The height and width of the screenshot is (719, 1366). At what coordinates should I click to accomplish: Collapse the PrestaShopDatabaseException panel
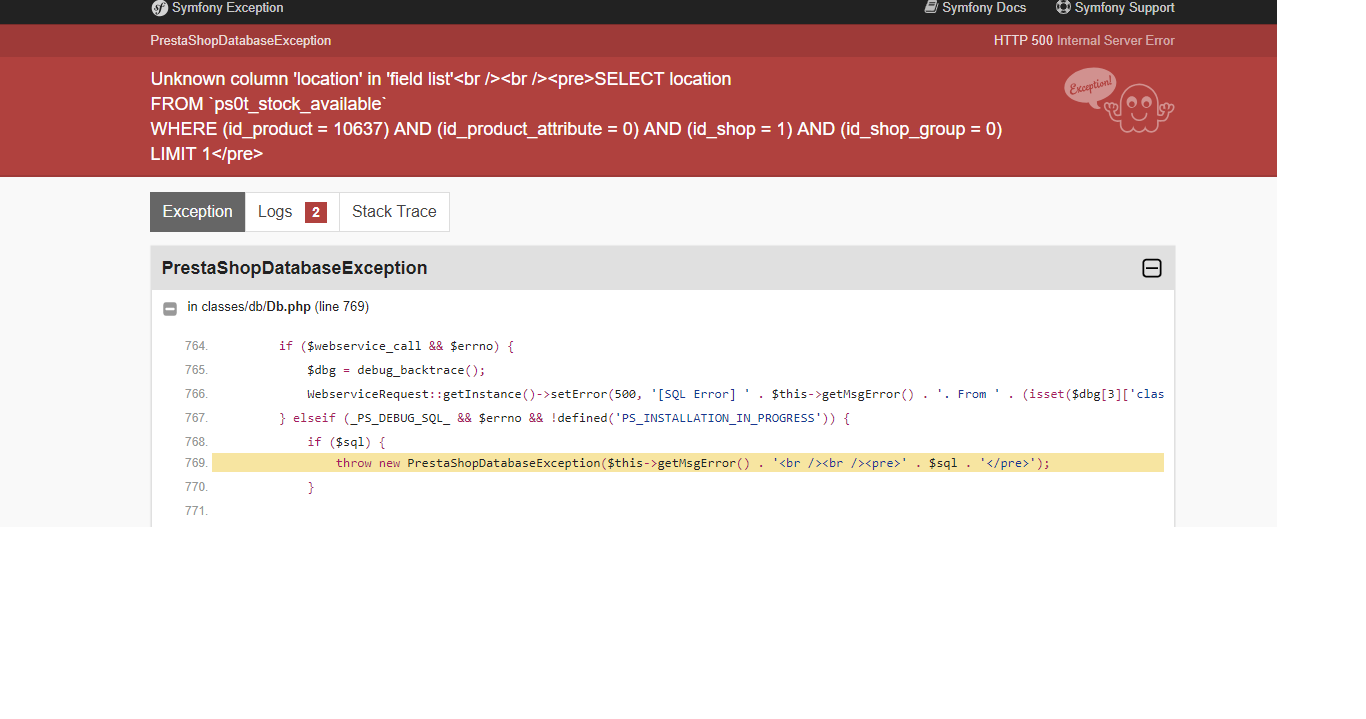coord(1152,268)
